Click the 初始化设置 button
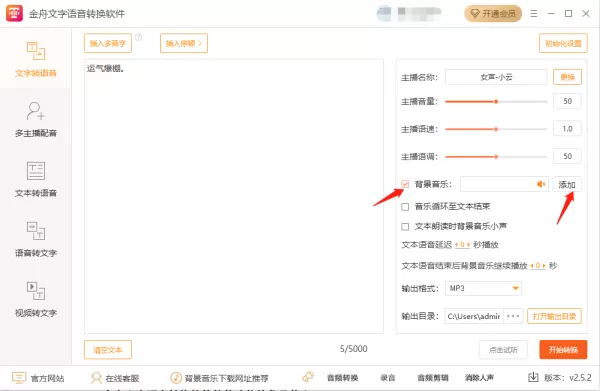Image resolution: width=600 pixels, height=391 pixels. (x=563, y=43)
